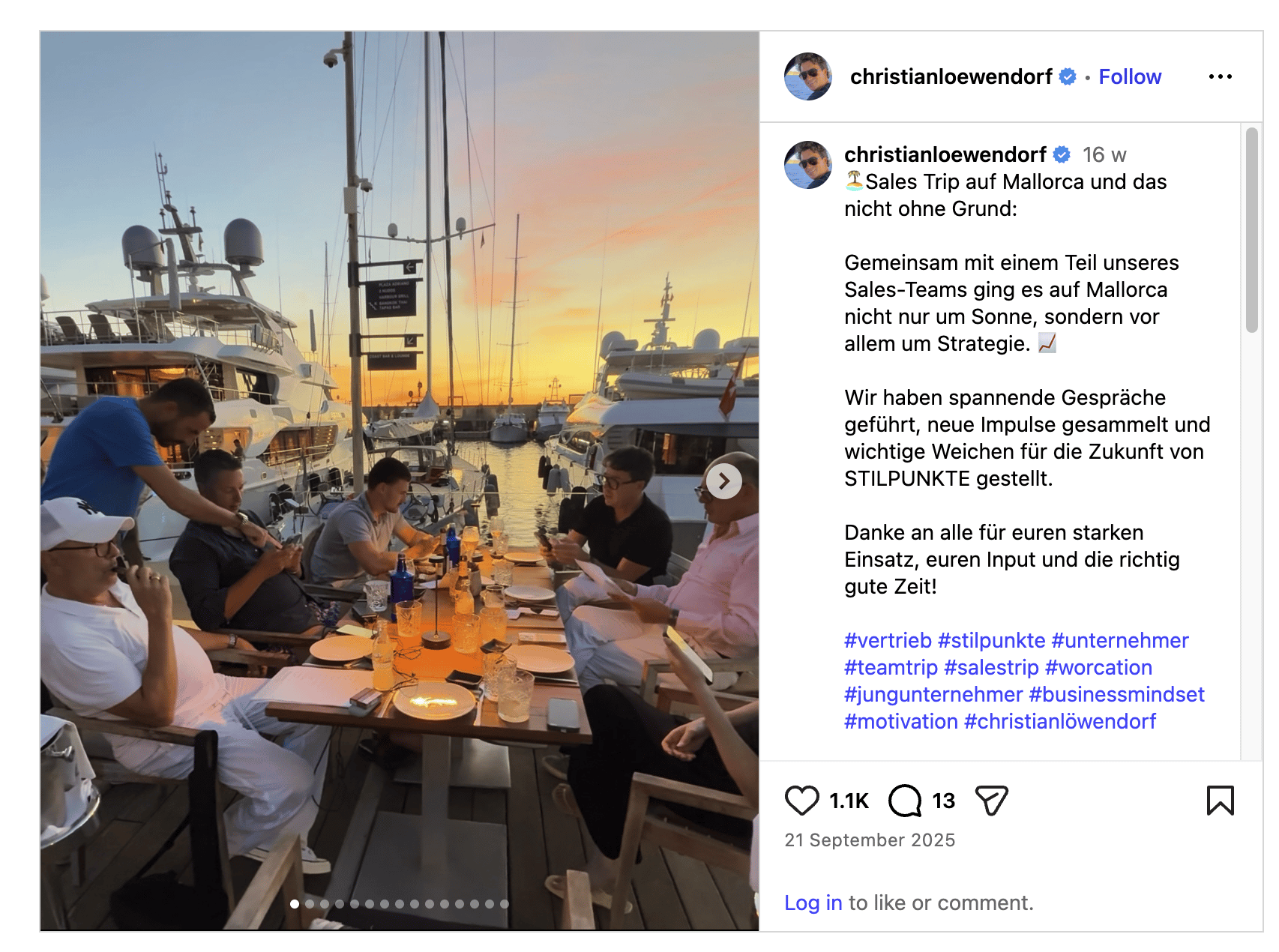
Task: Click verified badge next to header username
Action: coord(1068,76)
